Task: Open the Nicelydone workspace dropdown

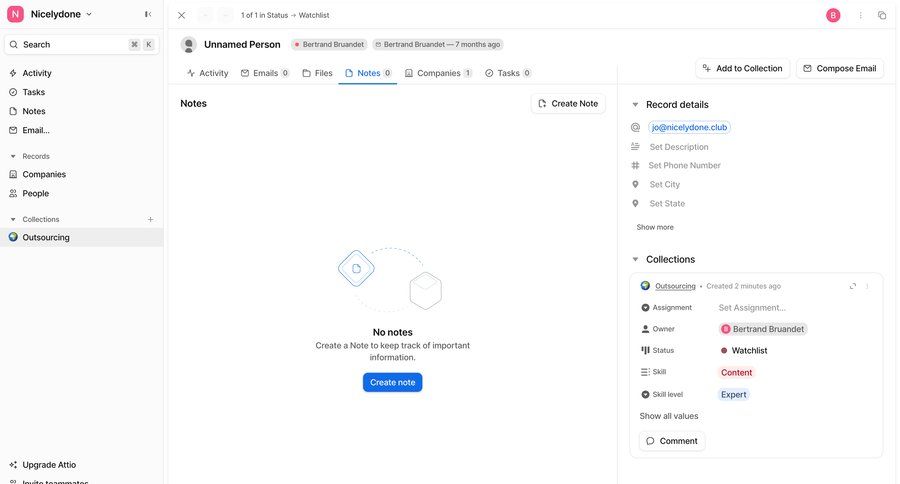Action: tap(50, 14)
